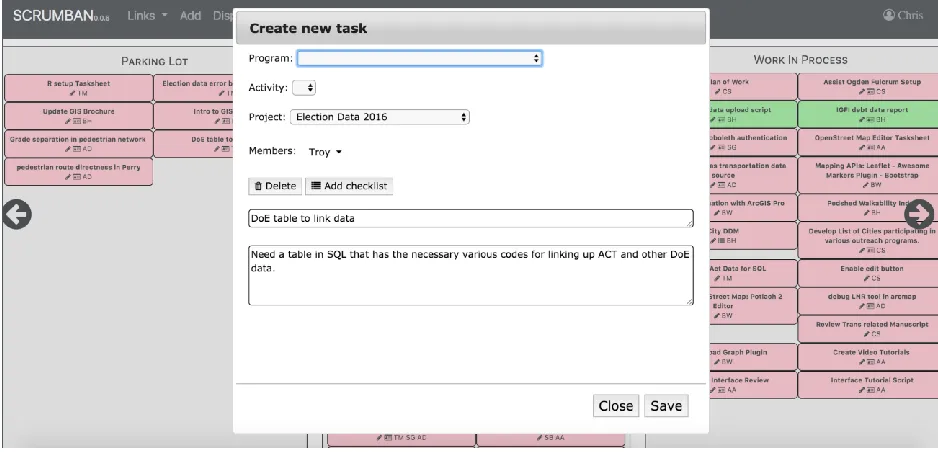Edit pencil on 'Grade separation in pedestrian network' card
The width and height of the screenshot is (938, 452).
(x=68, y=149)
